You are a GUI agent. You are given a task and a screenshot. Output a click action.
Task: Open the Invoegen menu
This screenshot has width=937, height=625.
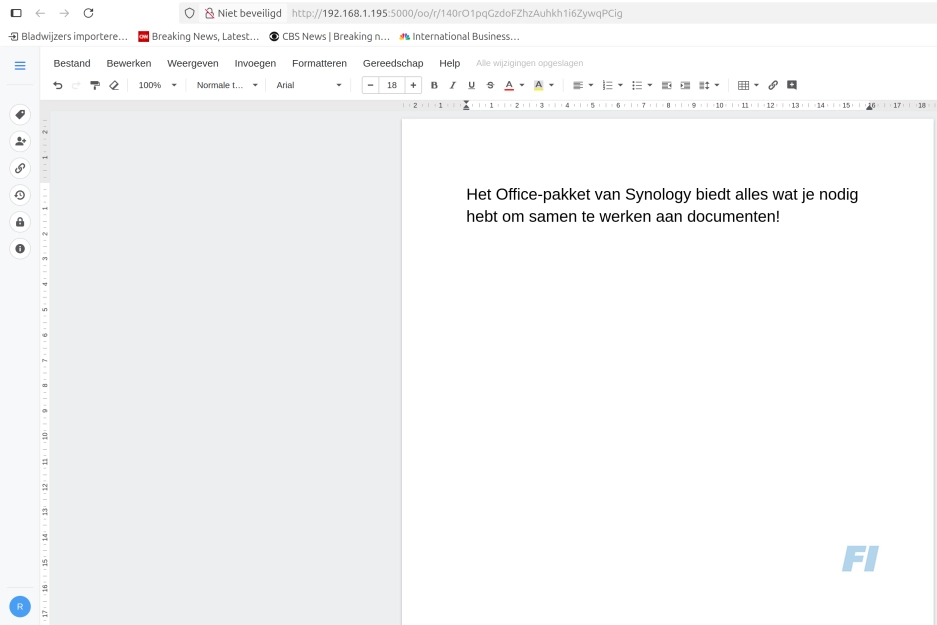pos(255,63)
